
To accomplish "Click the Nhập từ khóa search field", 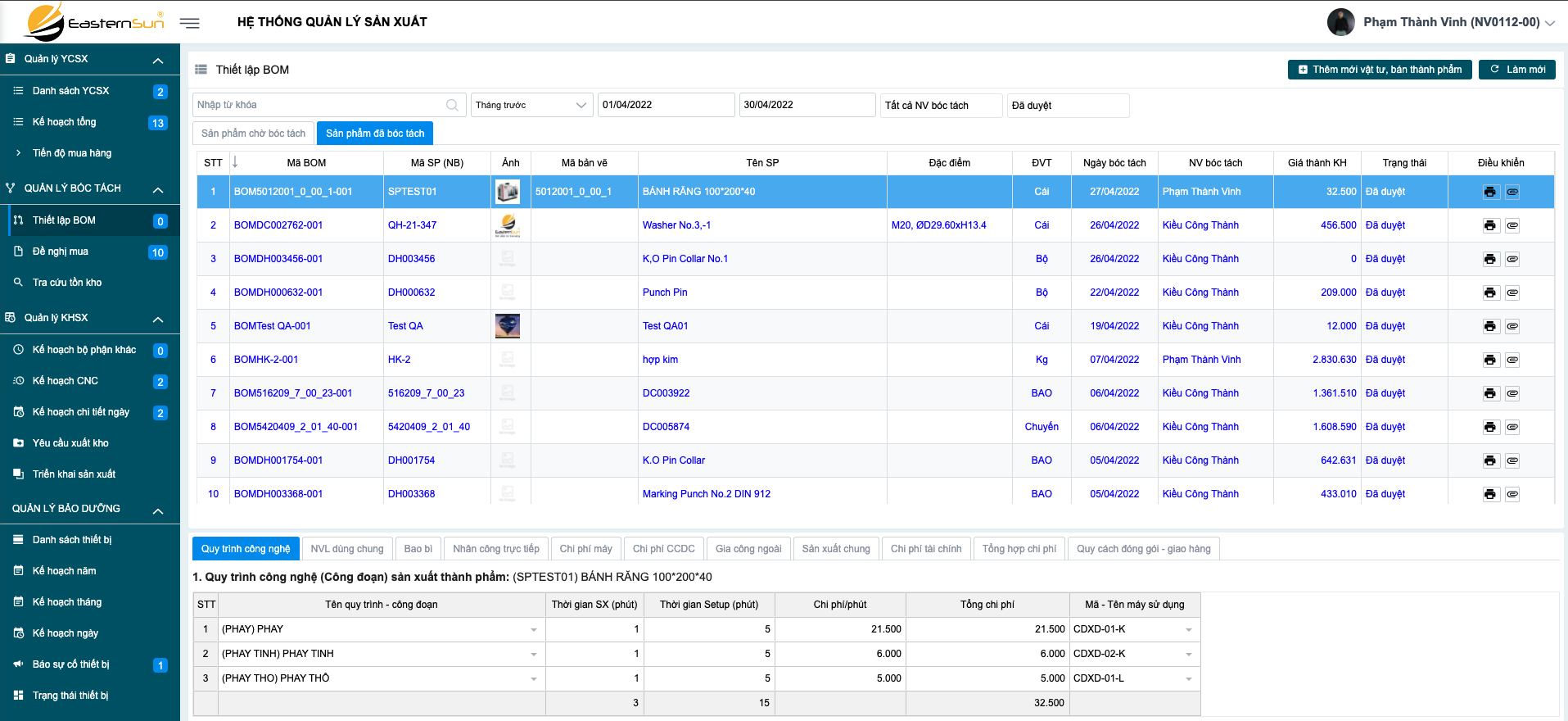I will click(319, 105).
